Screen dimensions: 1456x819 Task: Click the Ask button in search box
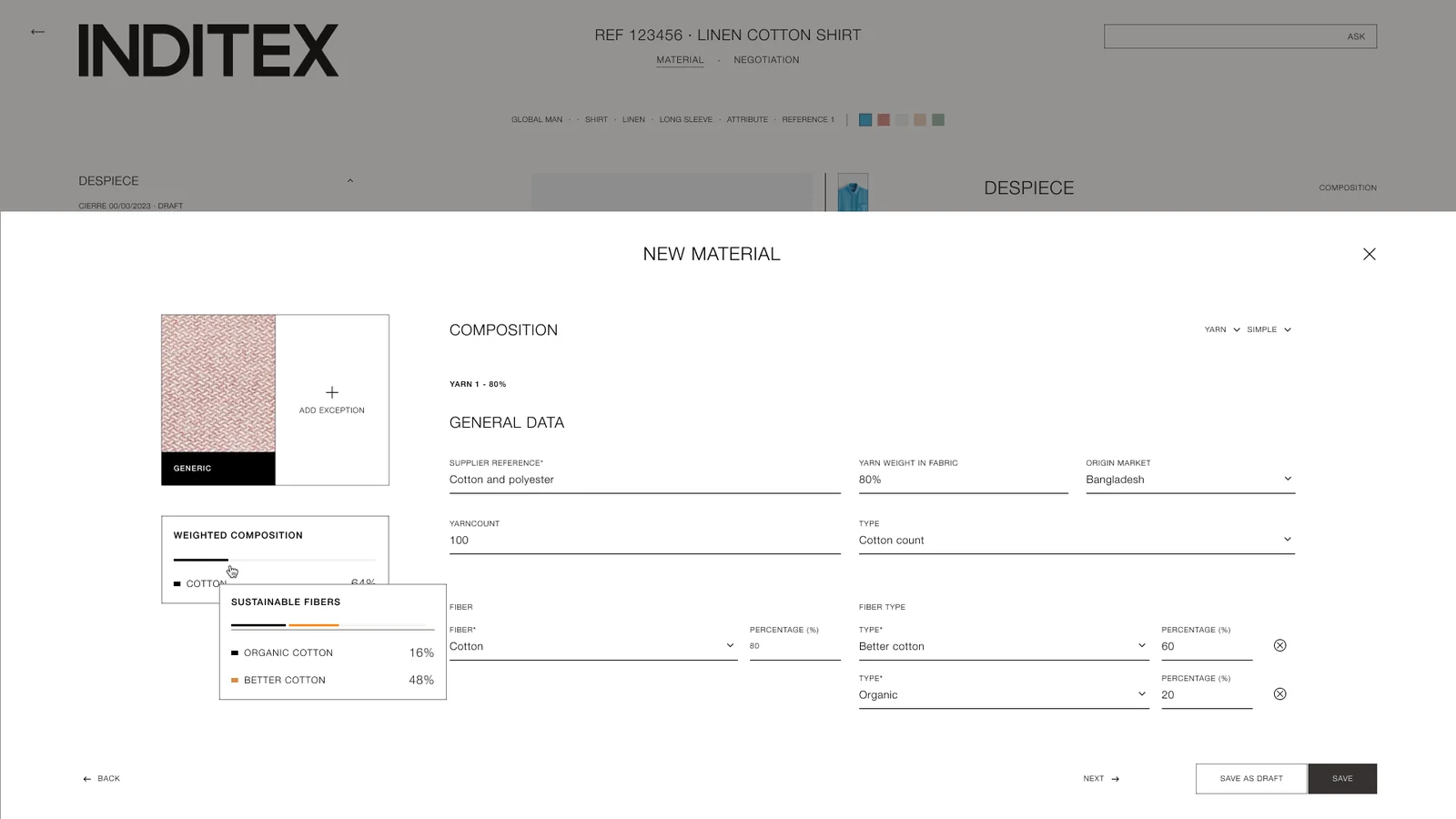pyautogui.click(x=1356, y=36)
